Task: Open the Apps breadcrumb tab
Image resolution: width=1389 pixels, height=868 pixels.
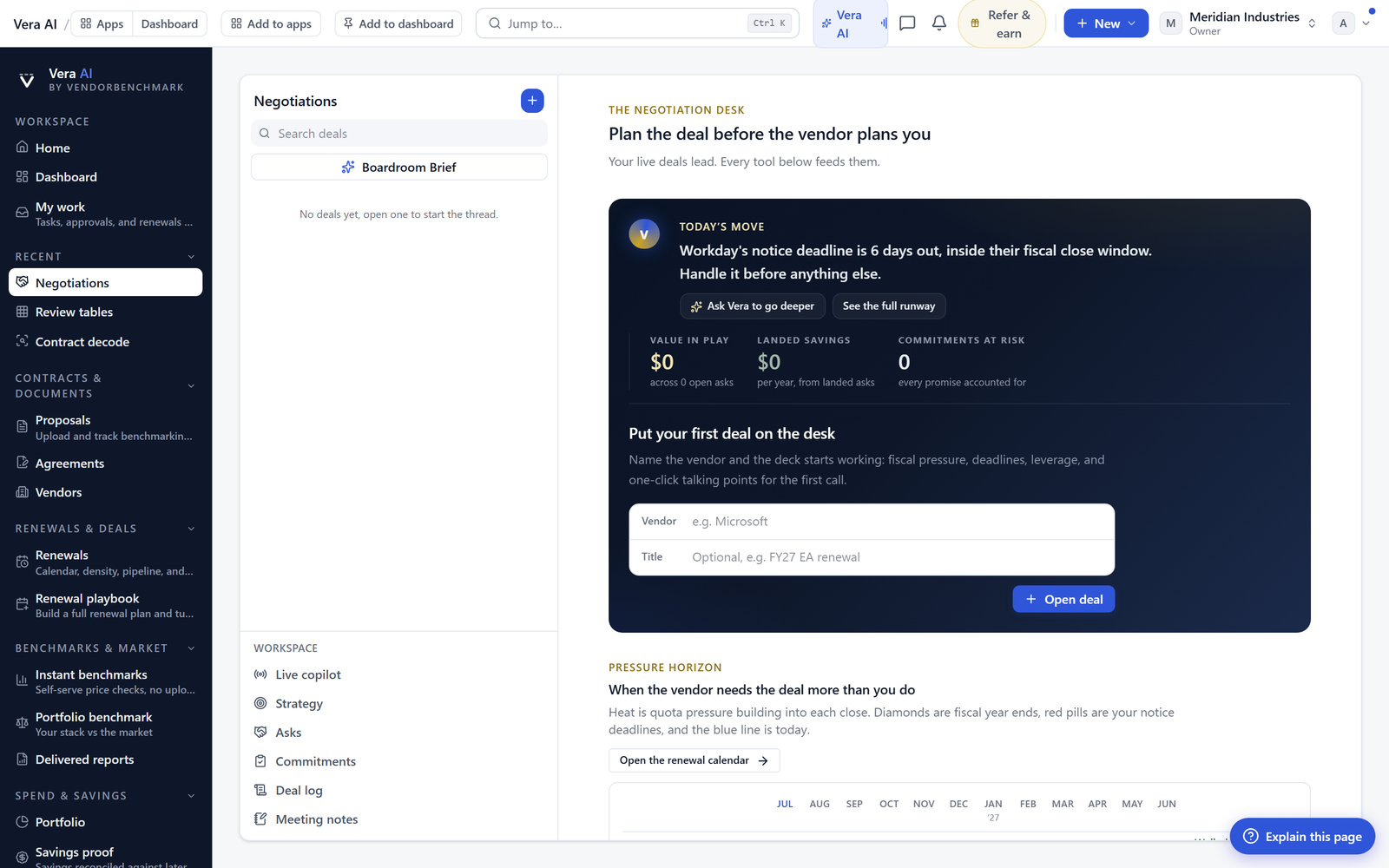Action: coord(102,23)
